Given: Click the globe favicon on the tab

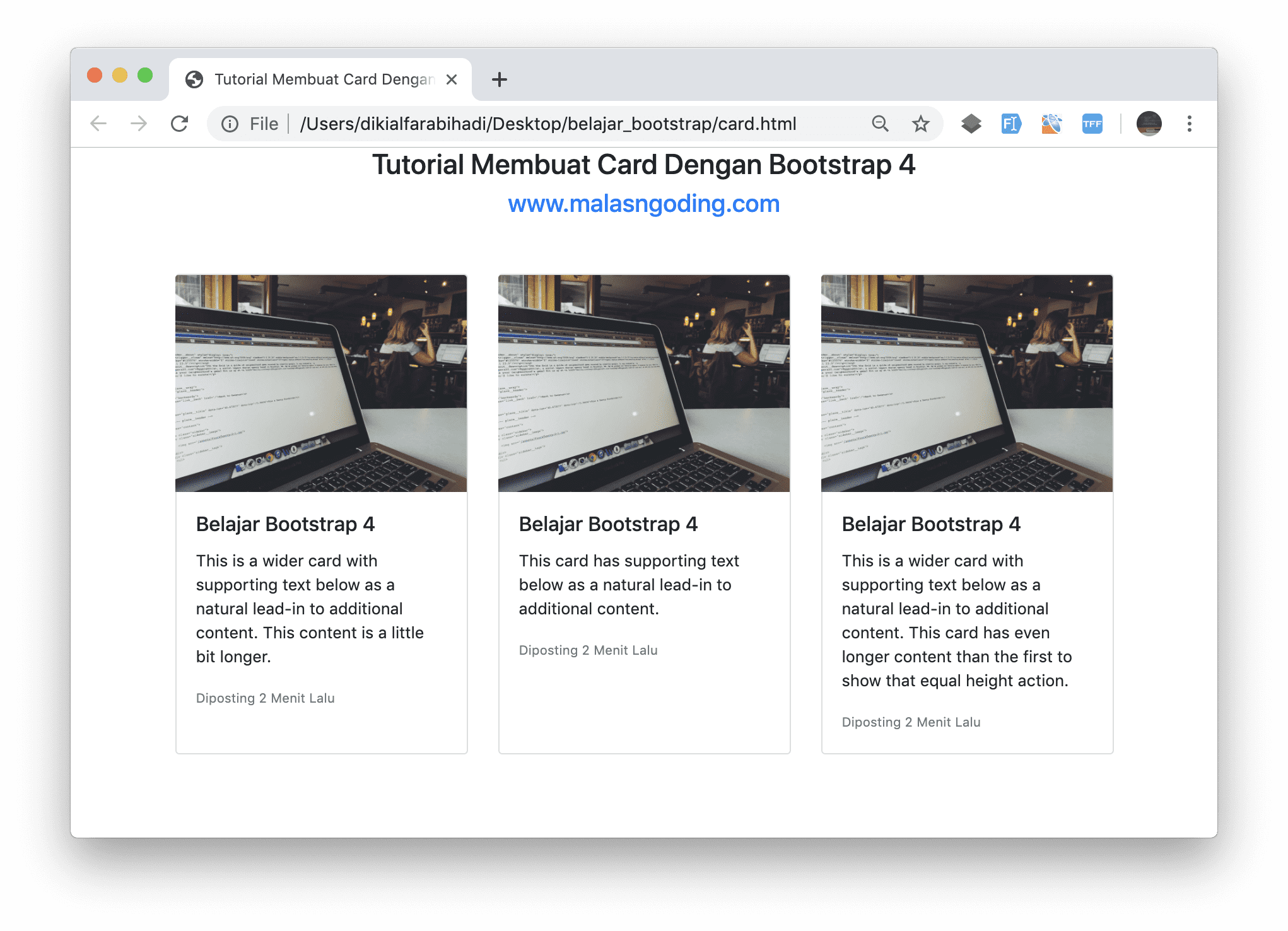Looking at the screenshot, I should tap(194, 79).
